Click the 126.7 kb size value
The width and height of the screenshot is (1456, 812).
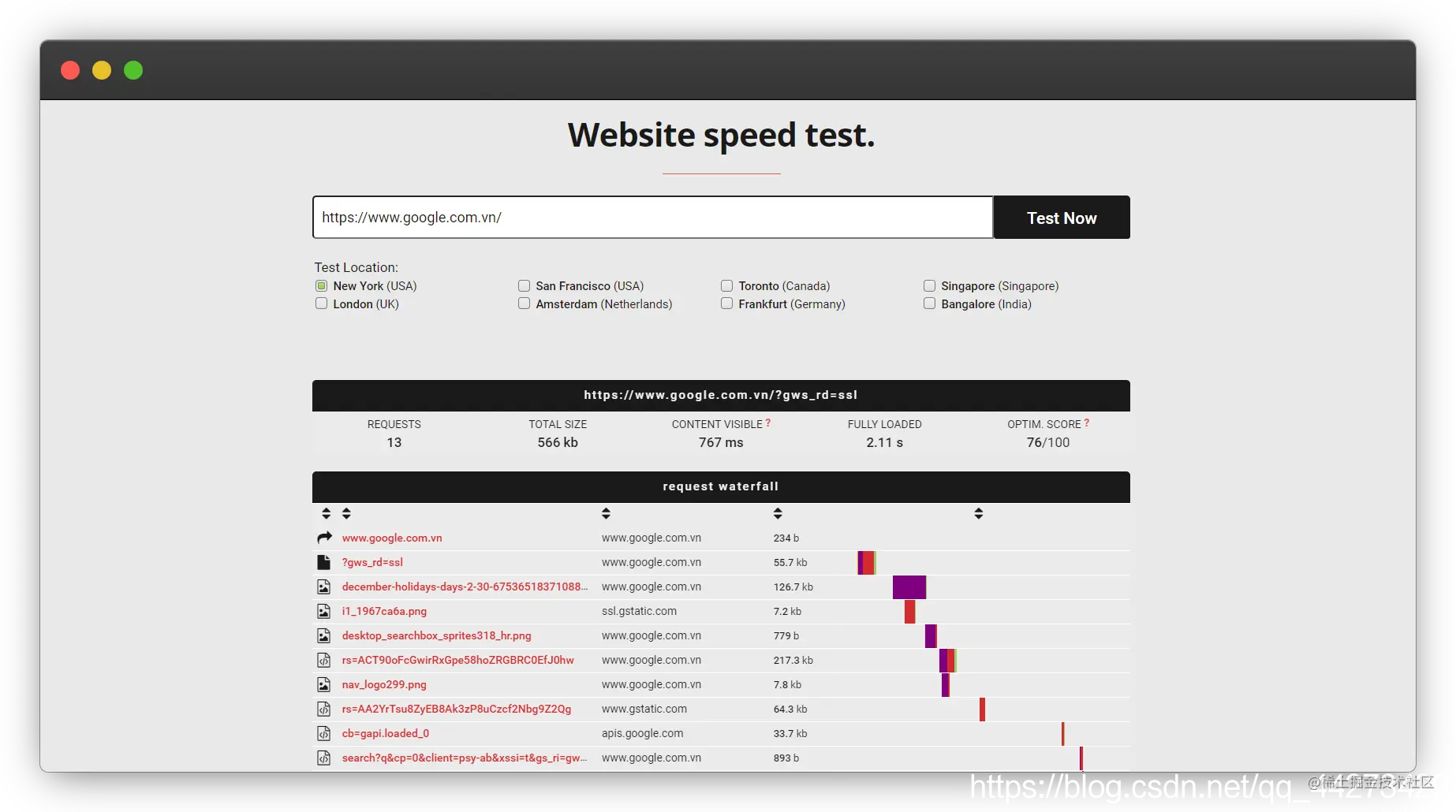click(793, 587)
